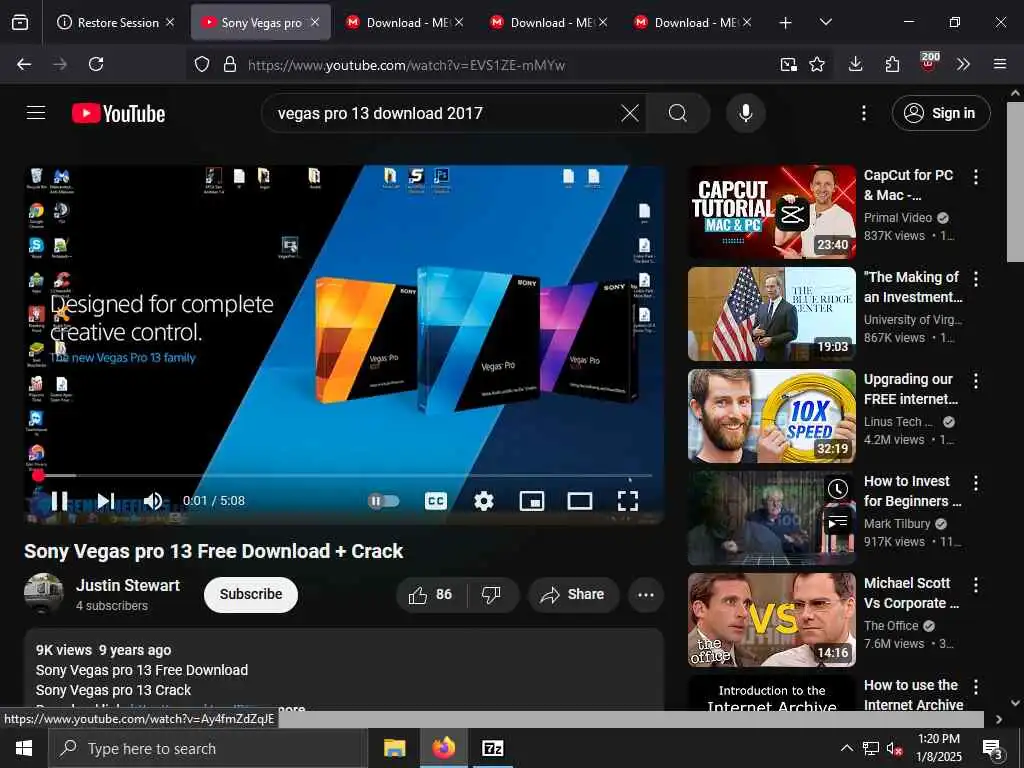Open "The Making of an Investment" video title
Image resolution: width=1024 pixels, height=768 pixels.
tap(913, 287)
